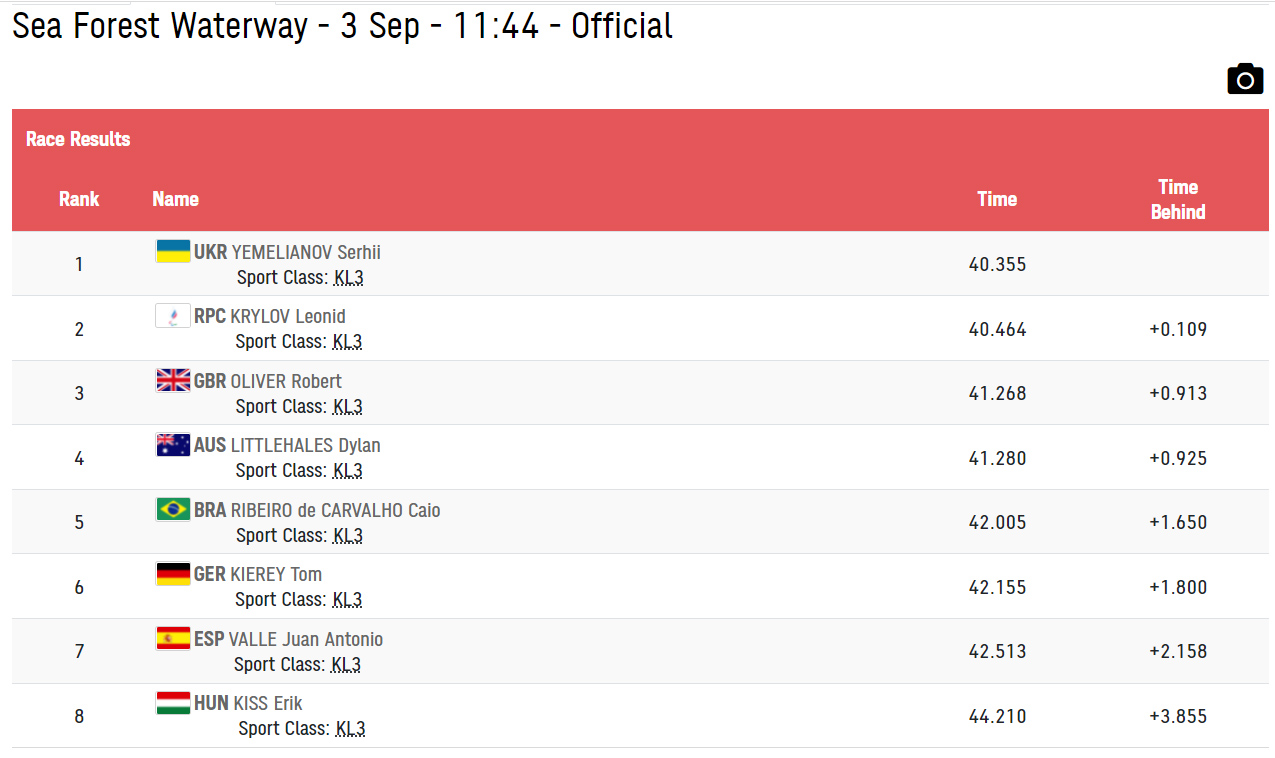Select OLIVER Robert athlete link

click(x=286, y=381)
